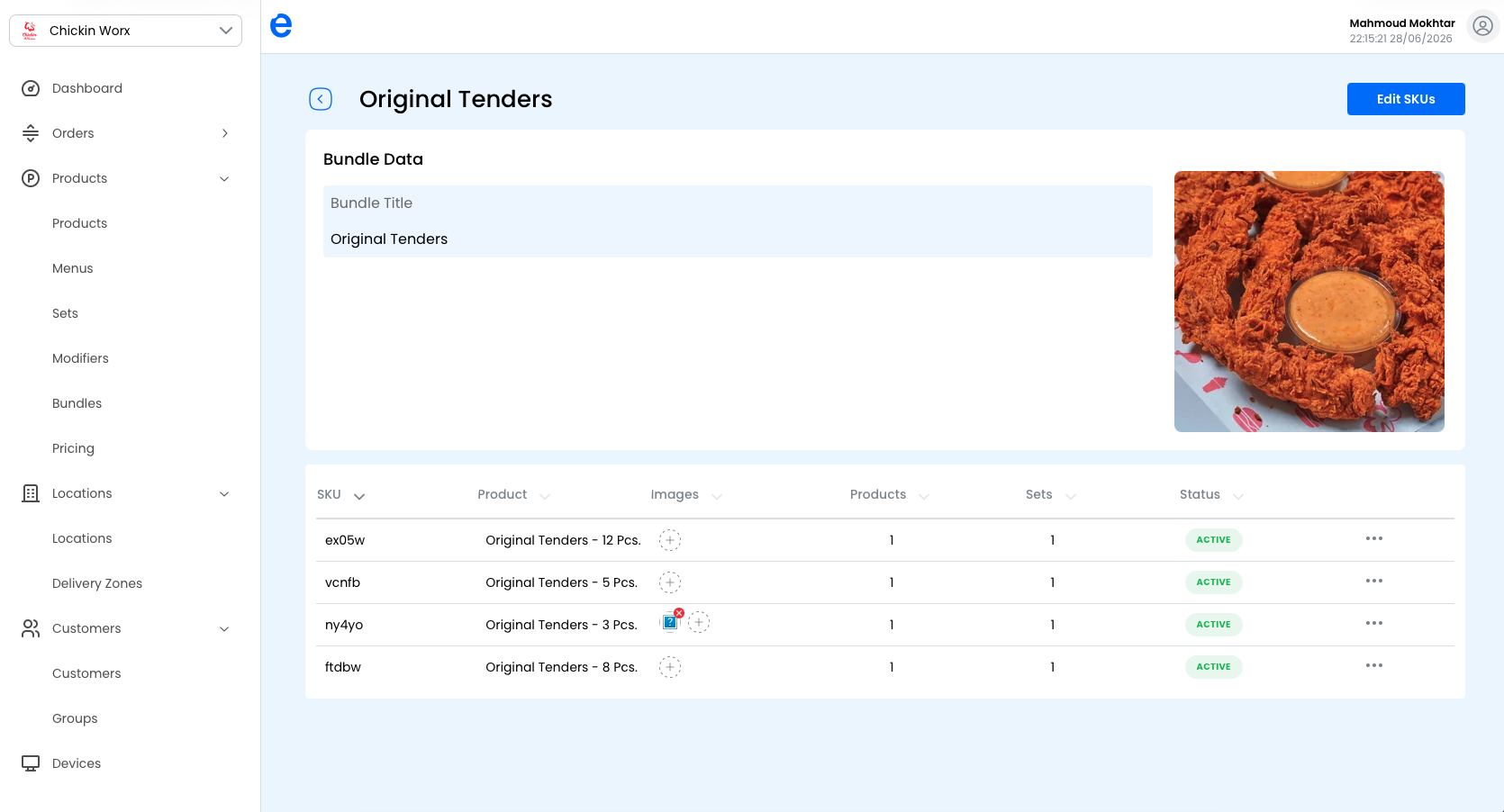Click ACTIVE status badge for ftdbw
The width and height of the screenshot is (1504, 812).
click(x=1213, y=667)
